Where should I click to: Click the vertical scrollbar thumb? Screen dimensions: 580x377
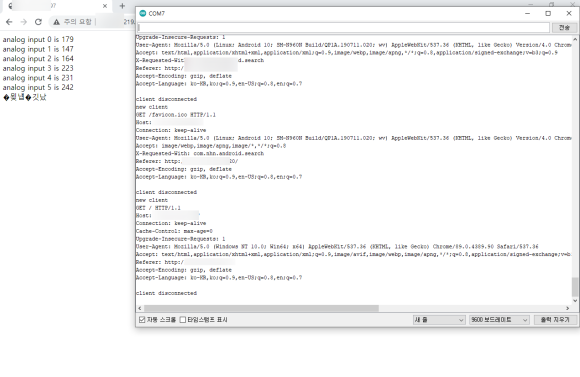click(575, 287)
